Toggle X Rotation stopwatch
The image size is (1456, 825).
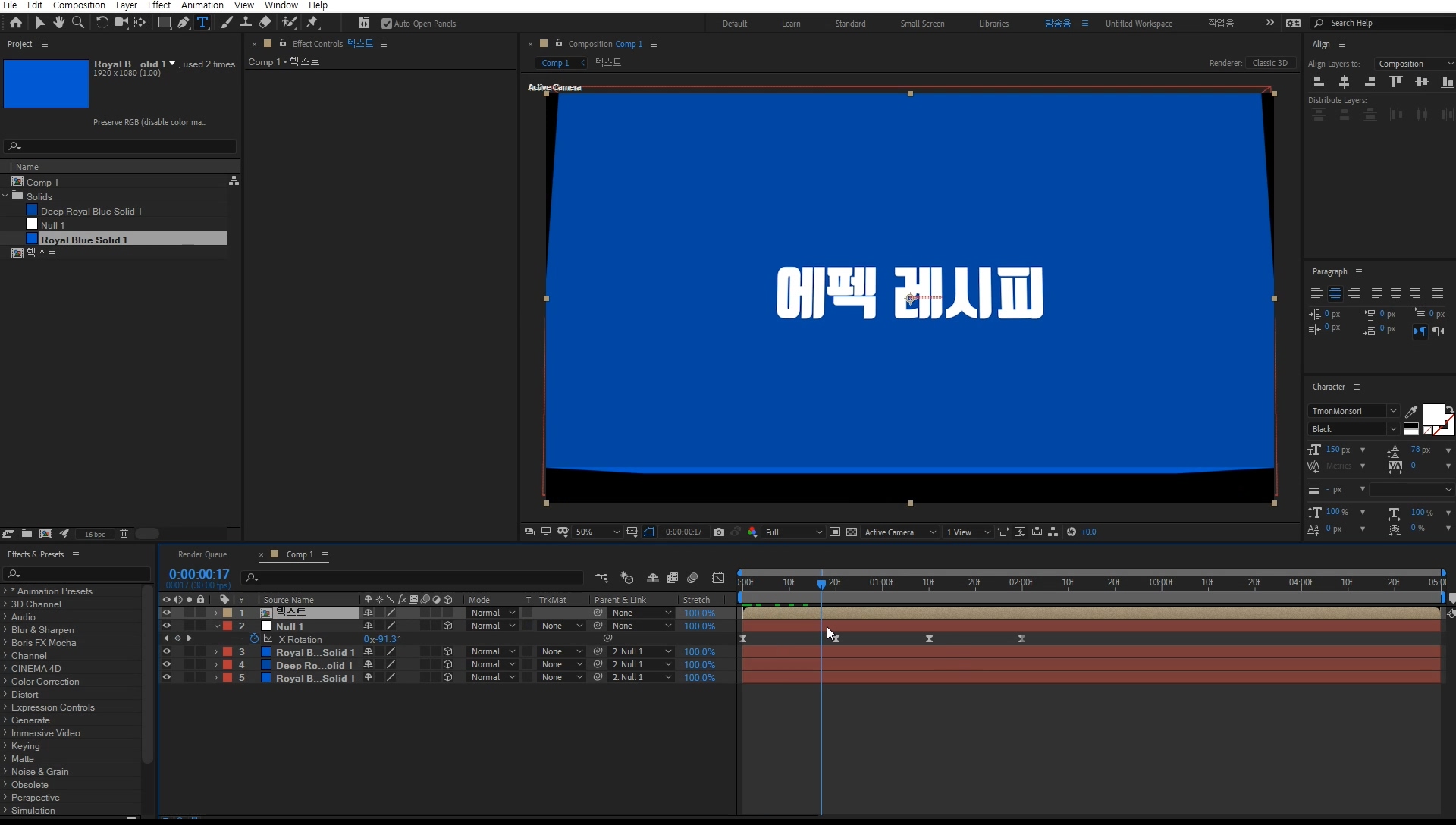click(x=254, y=639)
